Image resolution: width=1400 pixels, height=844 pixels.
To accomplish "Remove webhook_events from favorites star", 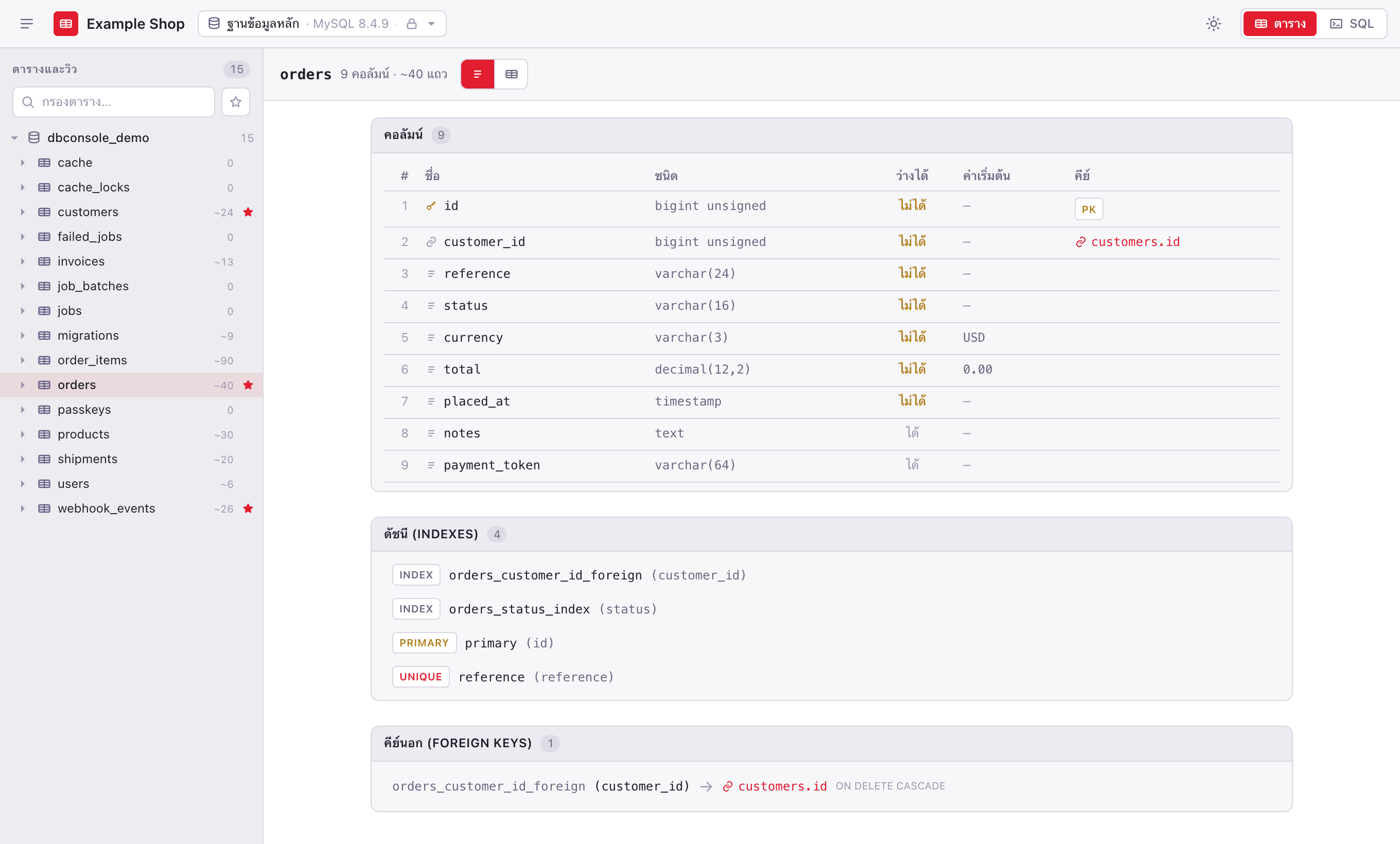I will (x=248, y=508).
